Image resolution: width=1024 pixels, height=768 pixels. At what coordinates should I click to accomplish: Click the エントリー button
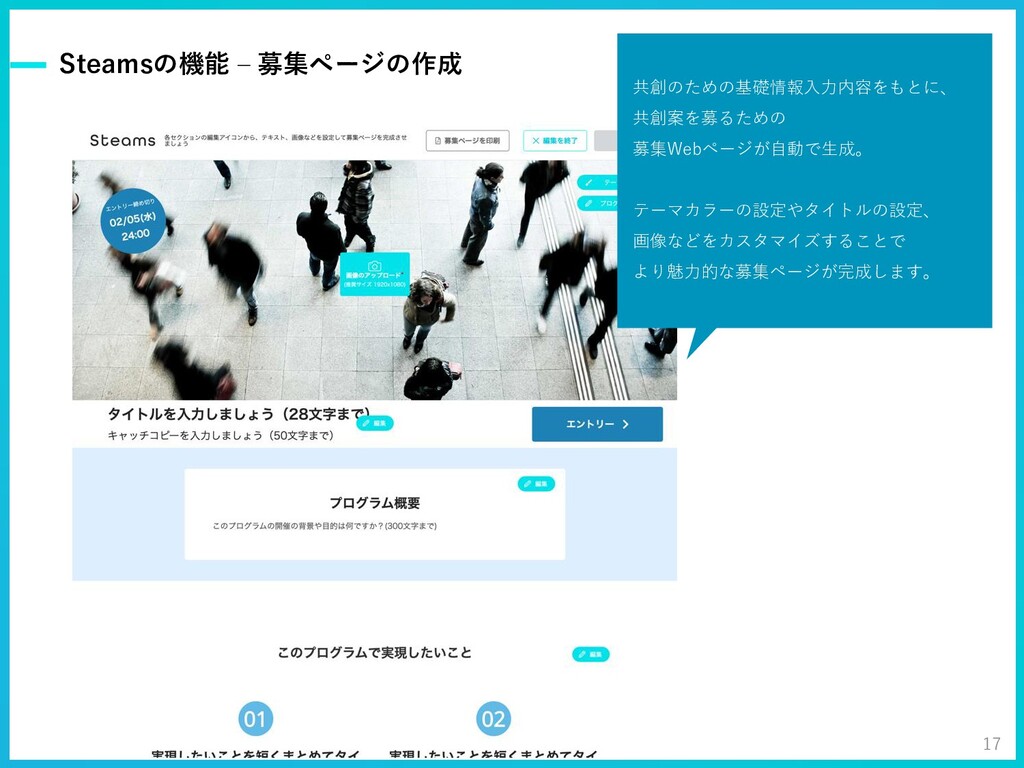[597, 424]
